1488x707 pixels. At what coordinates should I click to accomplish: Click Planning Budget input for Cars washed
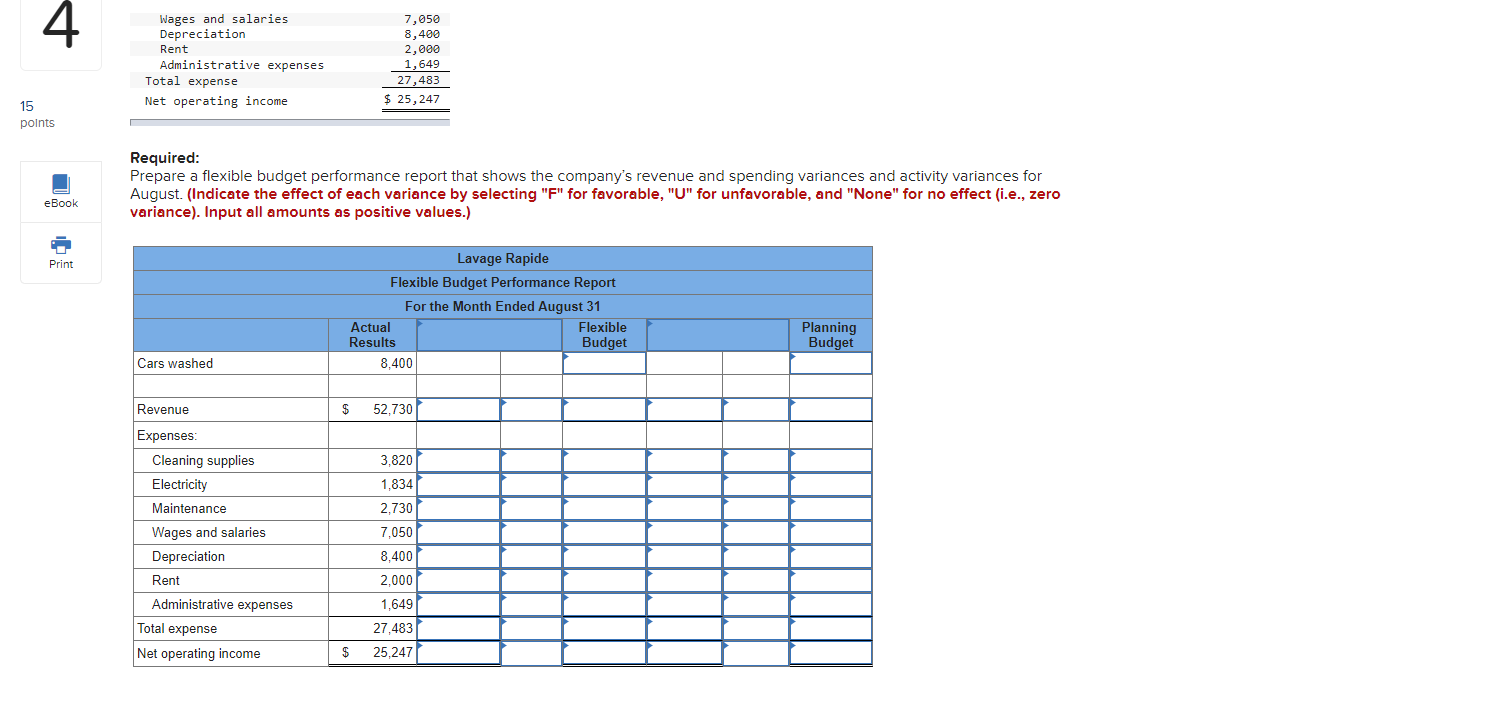coord(830,363)
